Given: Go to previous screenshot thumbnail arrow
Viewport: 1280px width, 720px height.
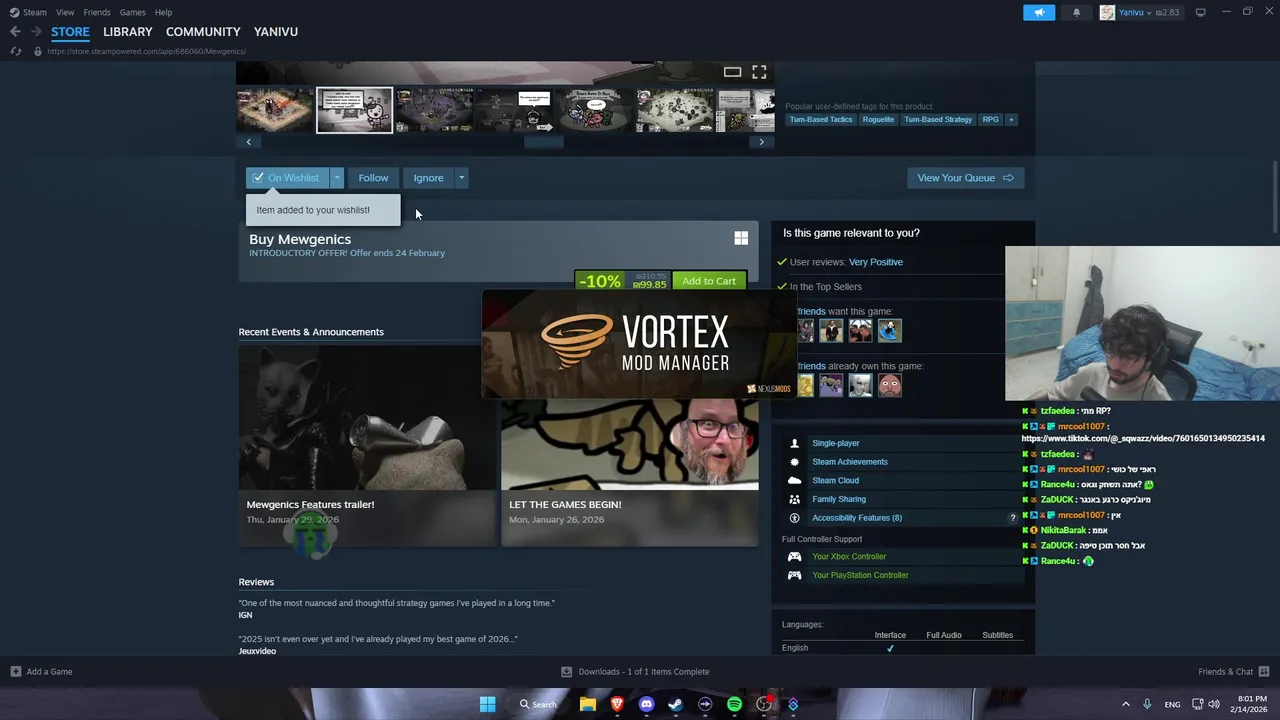Looking at the screenshot, I should point(249,142).
